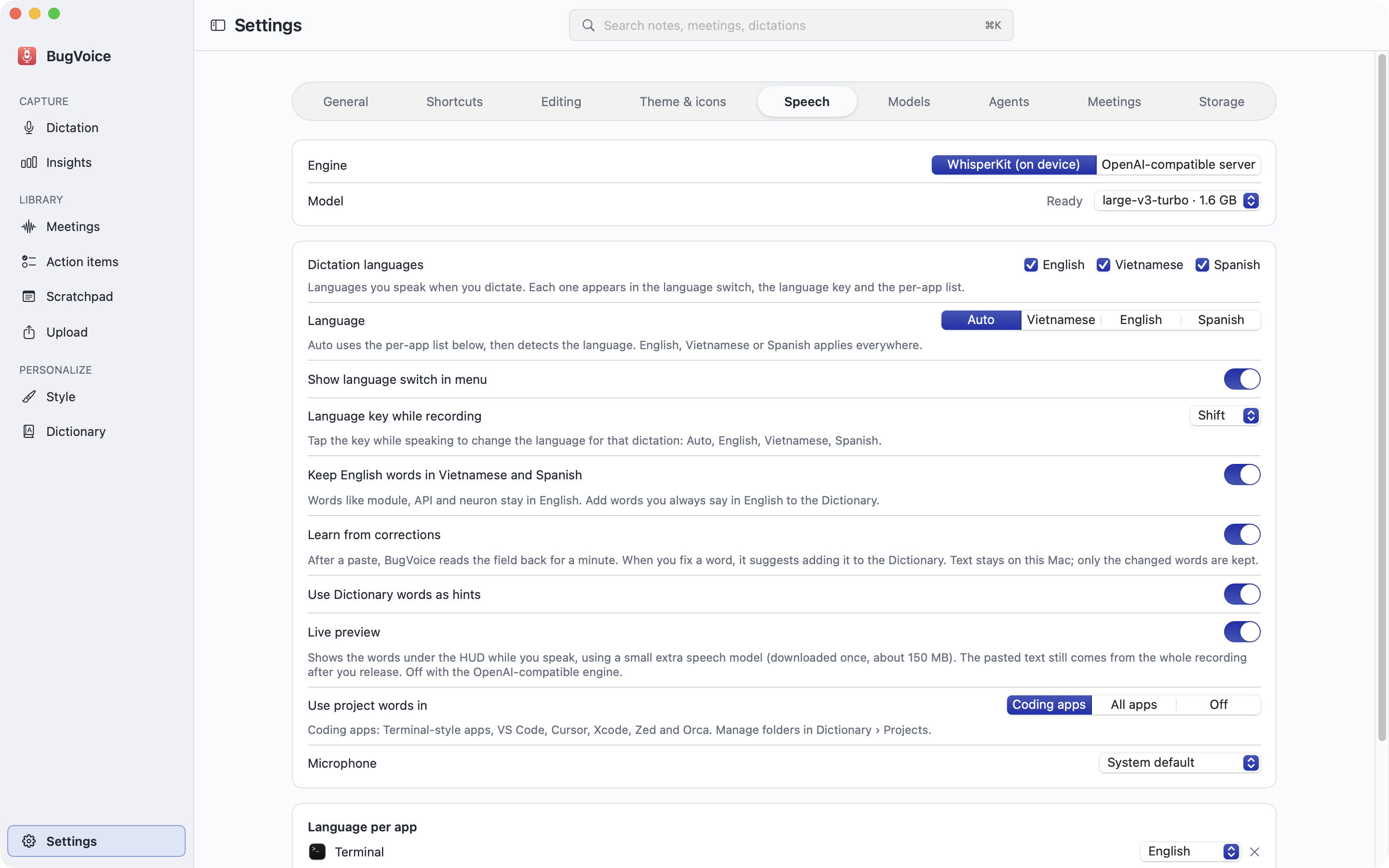Set Language segment to Vietnamese

[1061, 320]
